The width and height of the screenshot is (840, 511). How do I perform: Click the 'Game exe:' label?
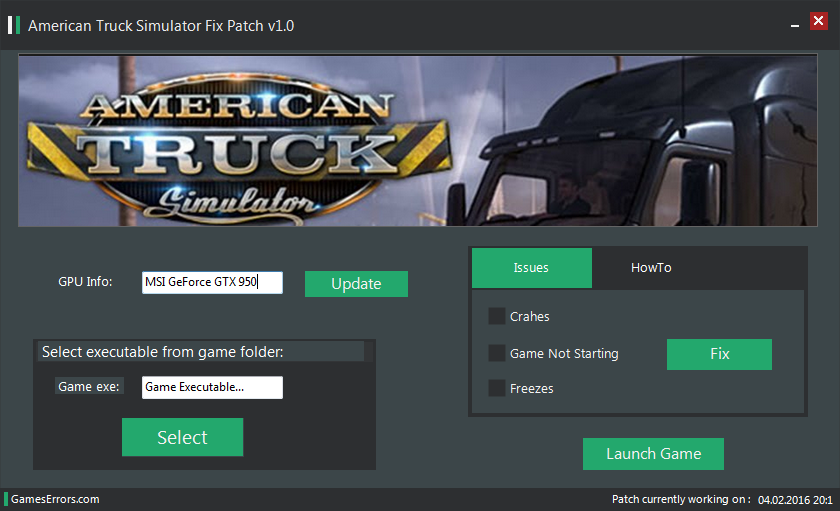point(89,386)
